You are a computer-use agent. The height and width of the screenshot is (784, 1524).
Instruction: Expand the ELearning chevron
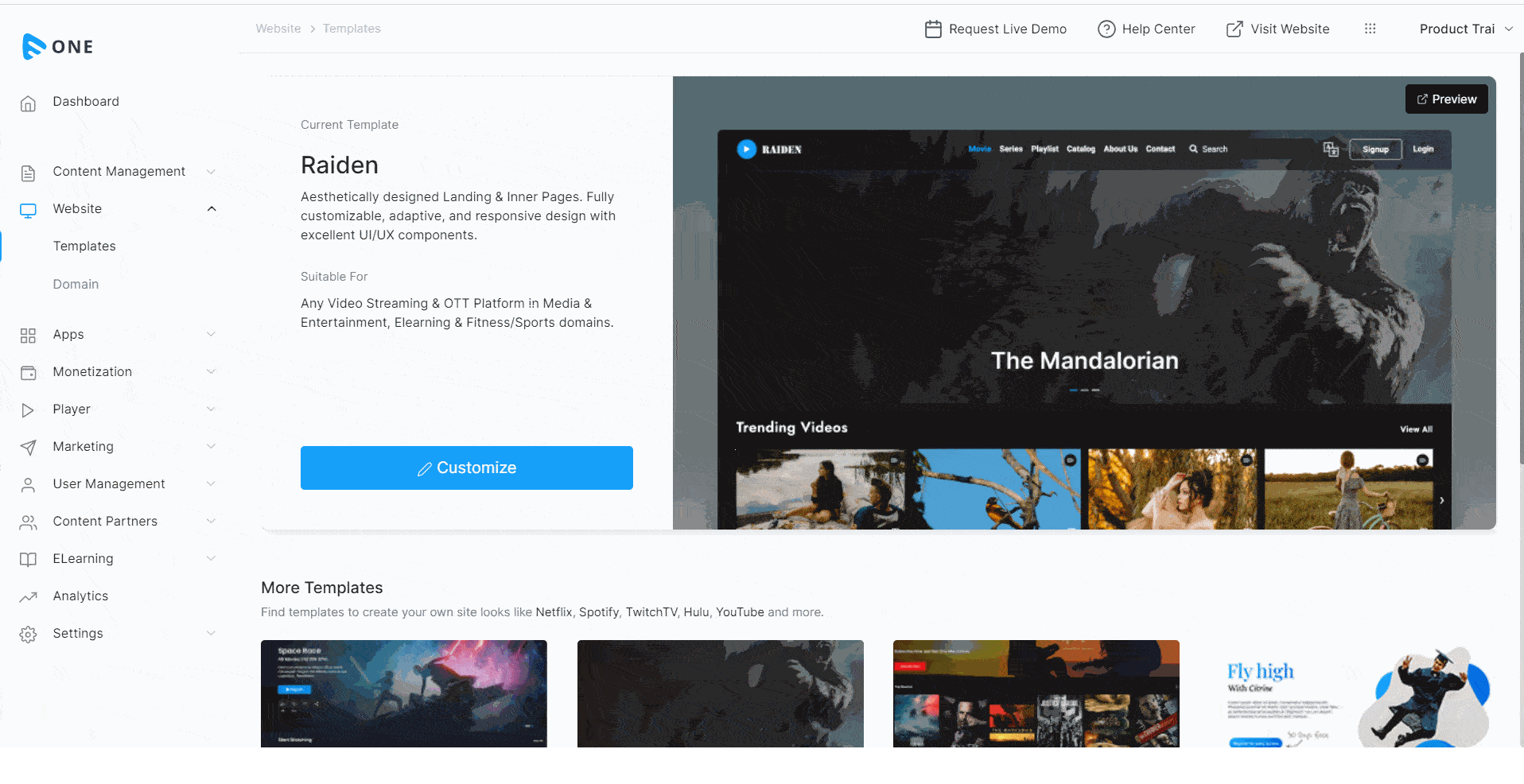pyautogui.click(x=211, y=558)
